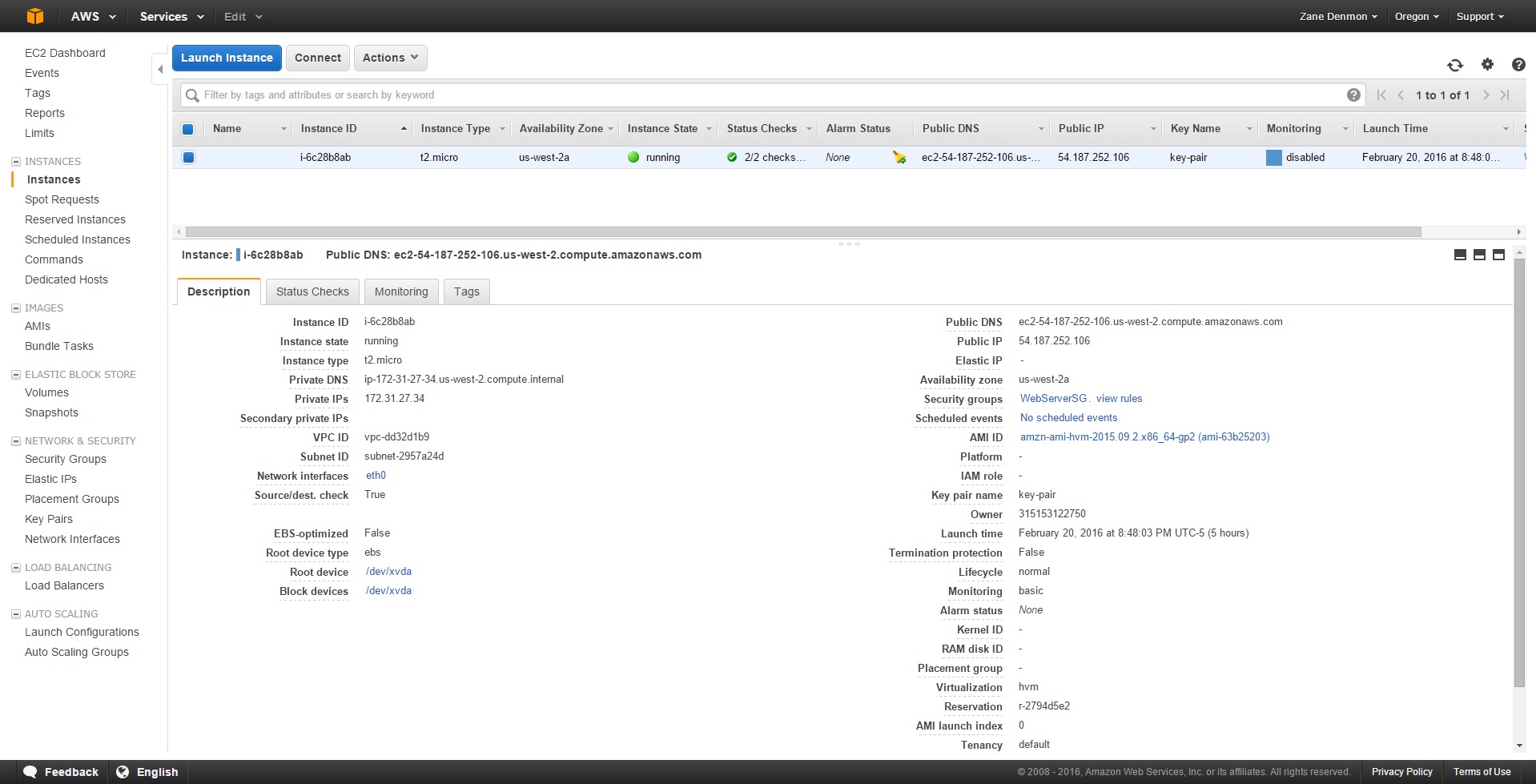Viewport: 1536px width, 784px height.
Task: Click the Feedback speech bubble icon
Action: click(30, 772)
